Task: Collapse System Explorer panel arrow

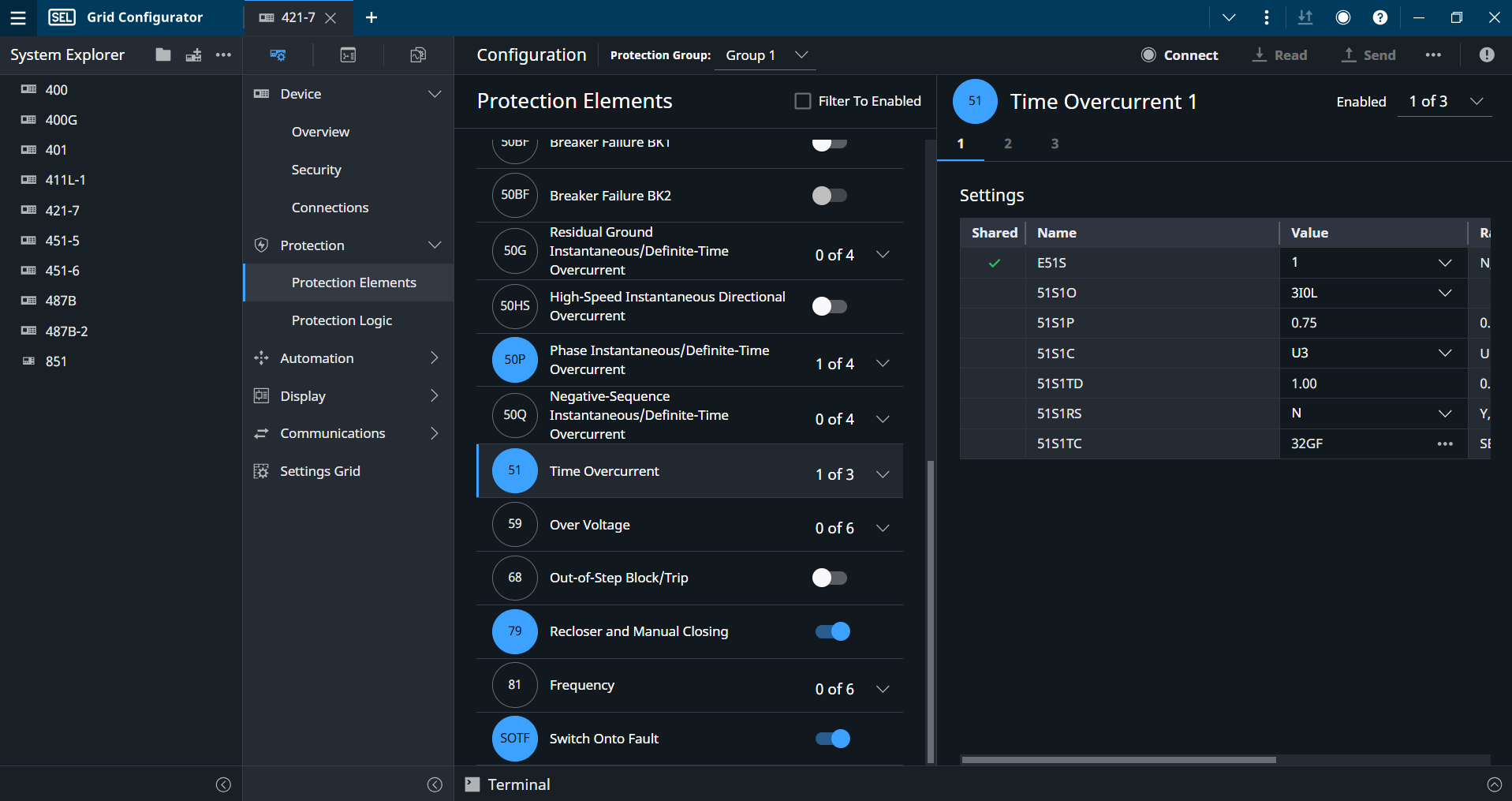Action: [223, 784]
